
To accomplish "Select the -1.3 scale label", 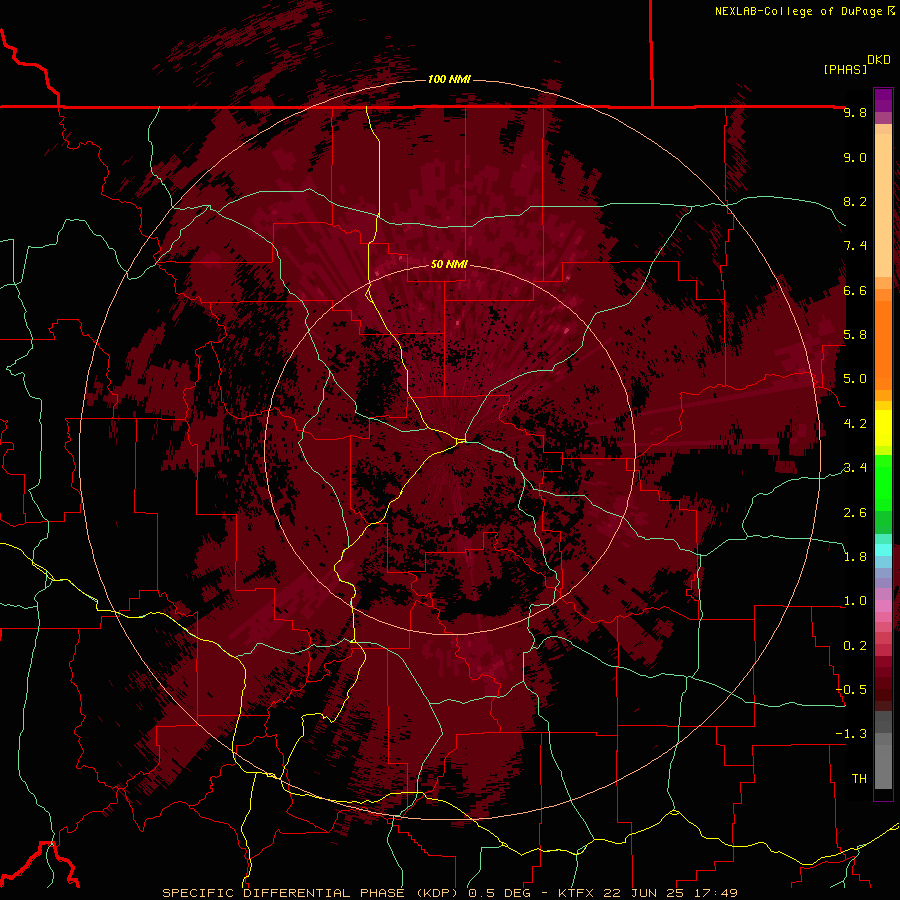I will point(851,734).
